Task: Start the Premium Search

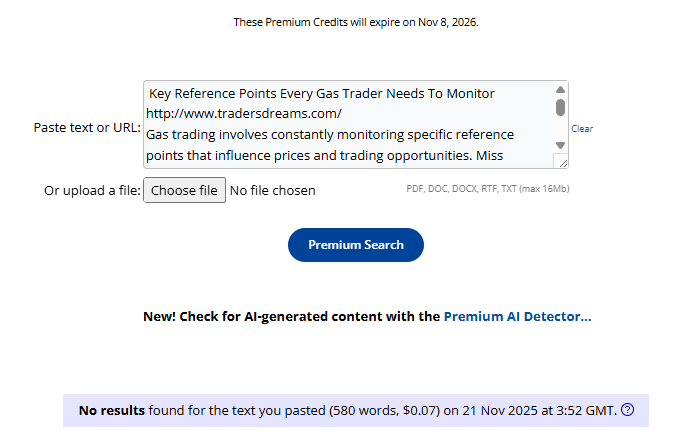Action: click(355, 245)
